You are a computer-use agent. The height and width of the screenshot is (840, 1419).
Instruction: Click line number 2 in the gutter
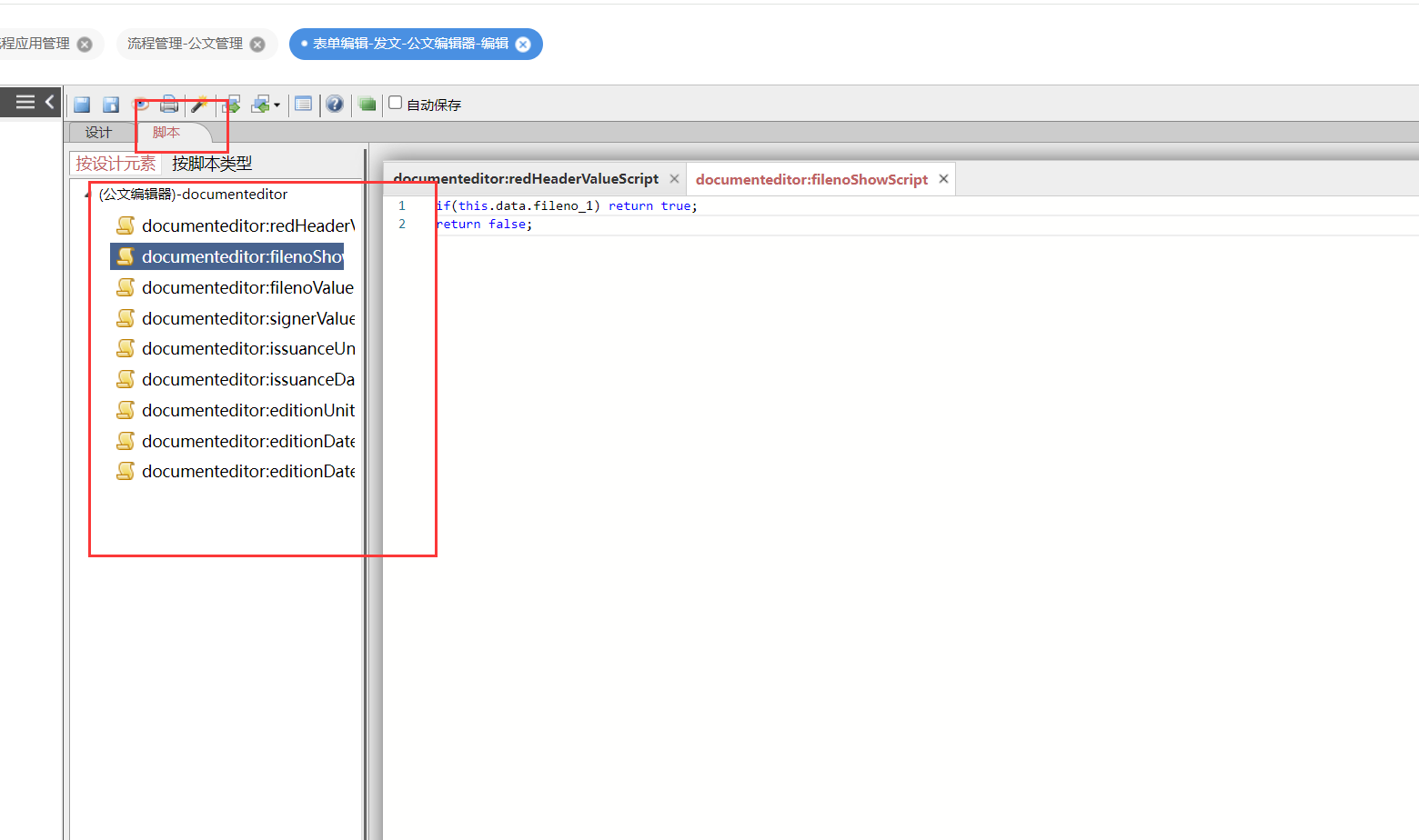click(x=402, y=225)
